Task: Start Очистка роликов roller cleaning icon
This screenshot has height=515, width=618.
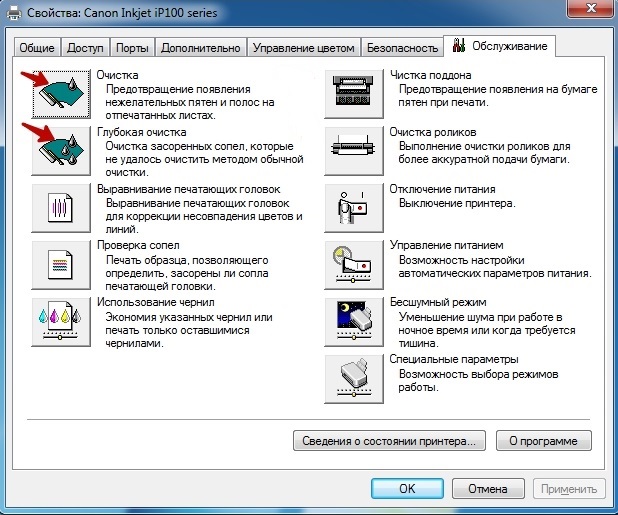Action: 354,150
